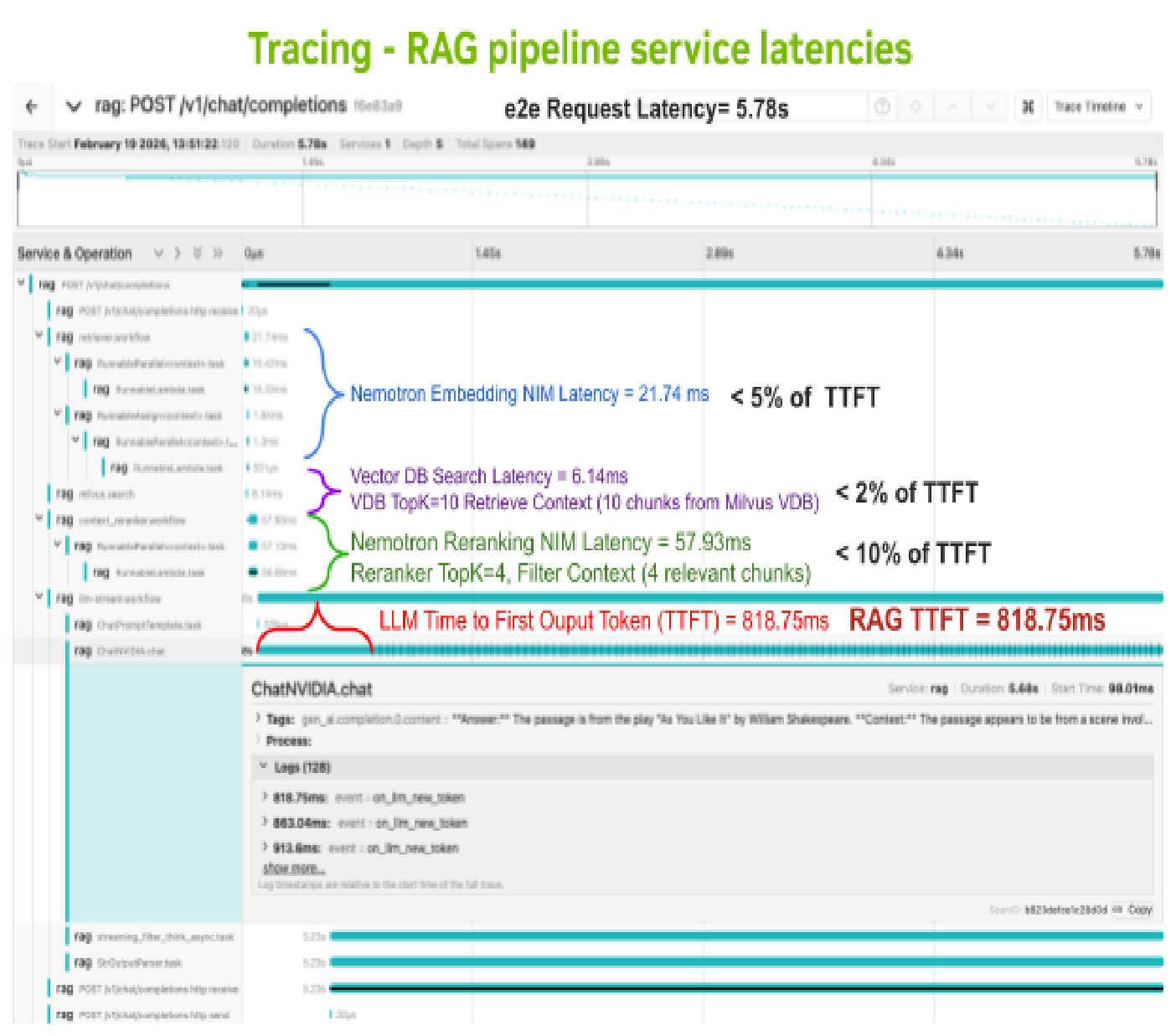Click the 21.74ms retriever.workflow duration bar
The image size is (1176, 1036).
[x=246, y=336]
